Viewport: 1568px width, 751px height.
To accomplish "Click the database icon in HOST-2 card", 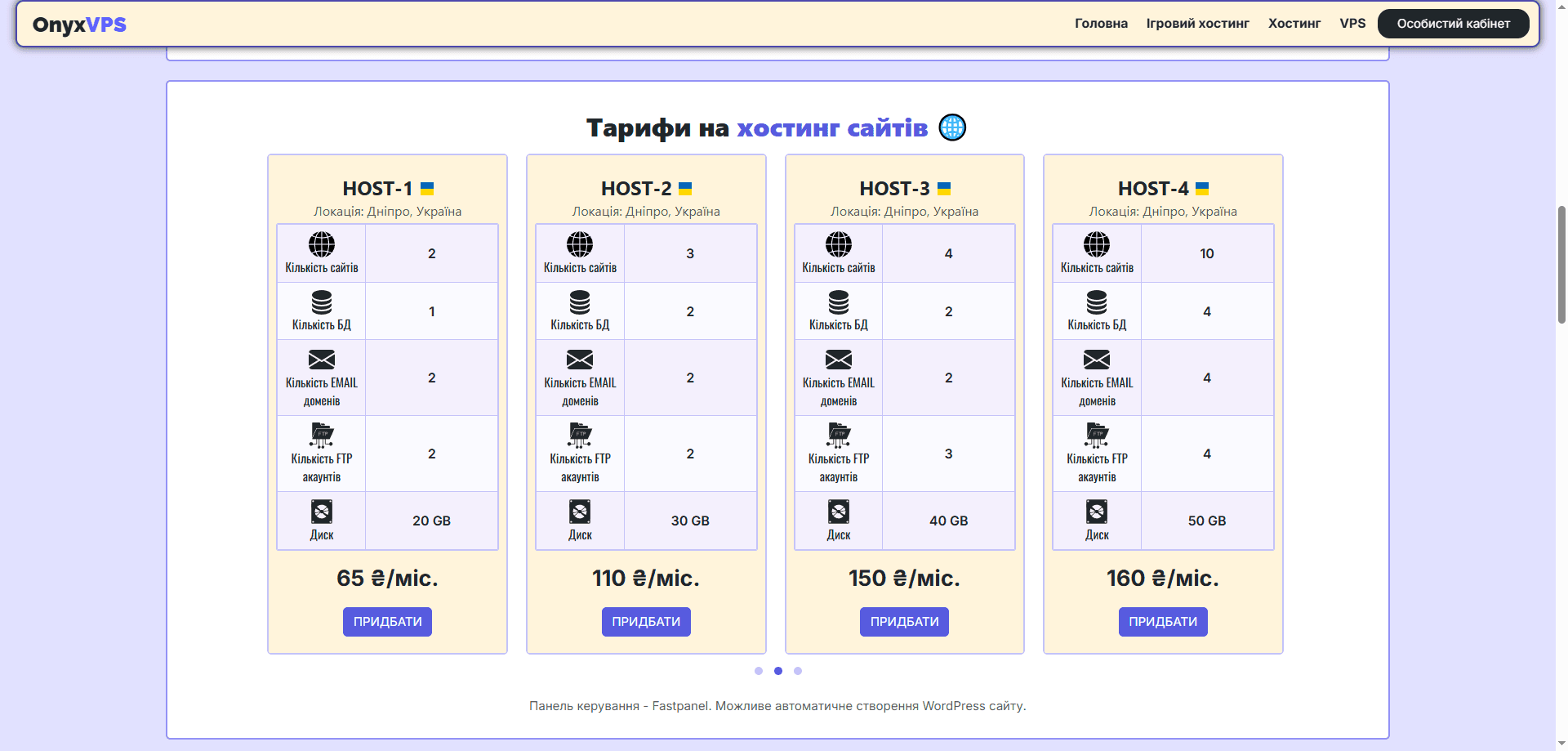I will (580, 302).
